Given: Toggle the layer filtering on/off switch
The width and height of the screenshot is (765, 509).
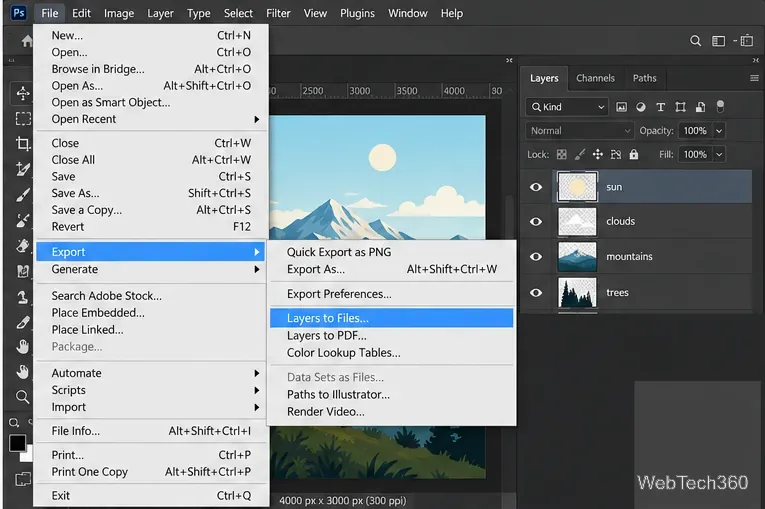Looking at the screenshot, I should (x=720, y=106).
